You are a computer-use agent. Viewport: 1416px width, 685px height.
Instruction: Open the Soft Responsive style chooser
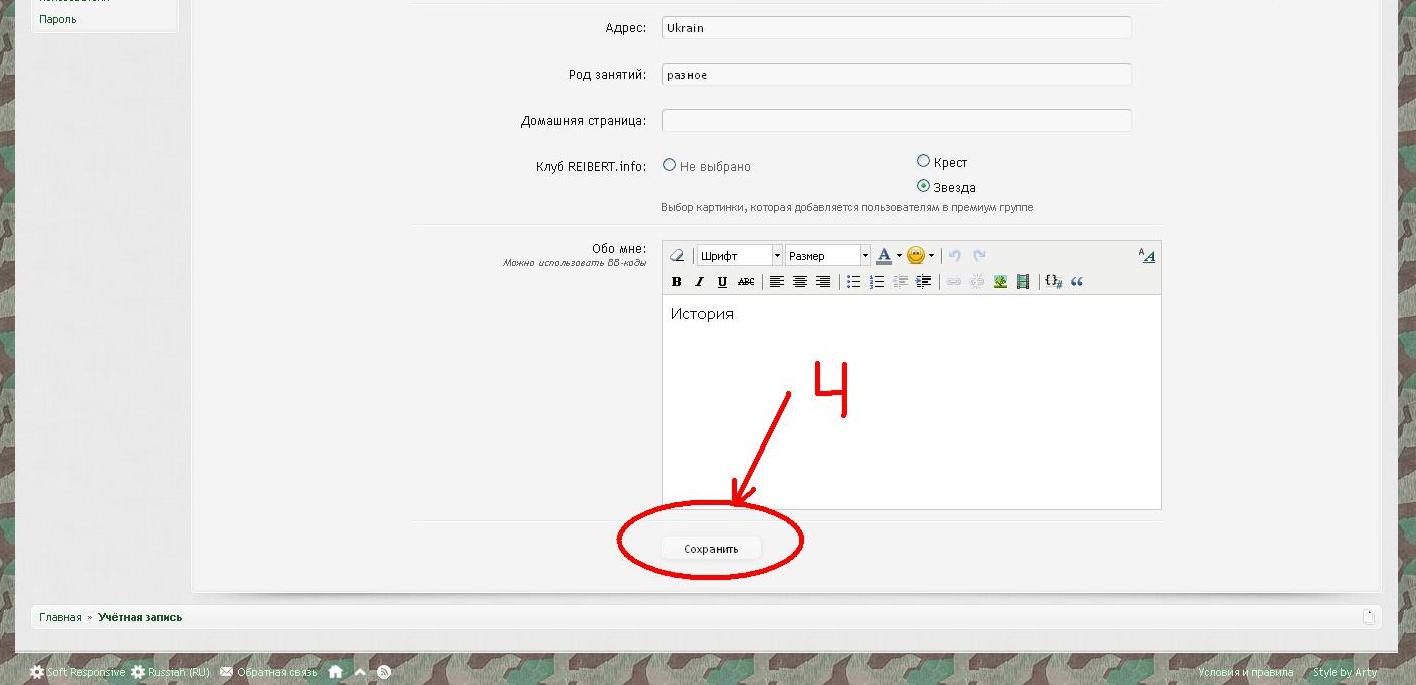(x=77, y=672)
